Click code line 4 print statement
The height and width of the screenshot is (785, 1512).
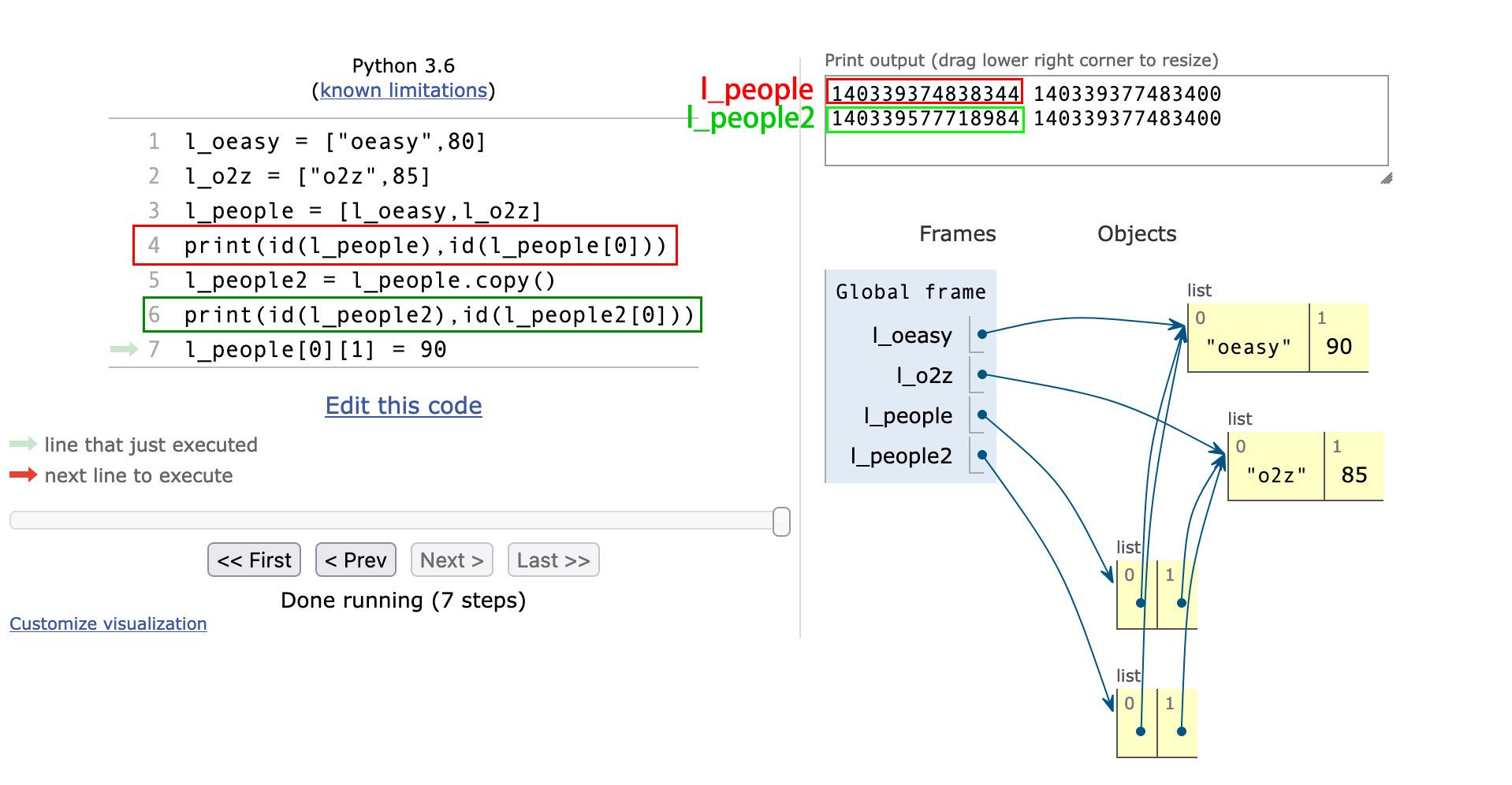[425, 246]
